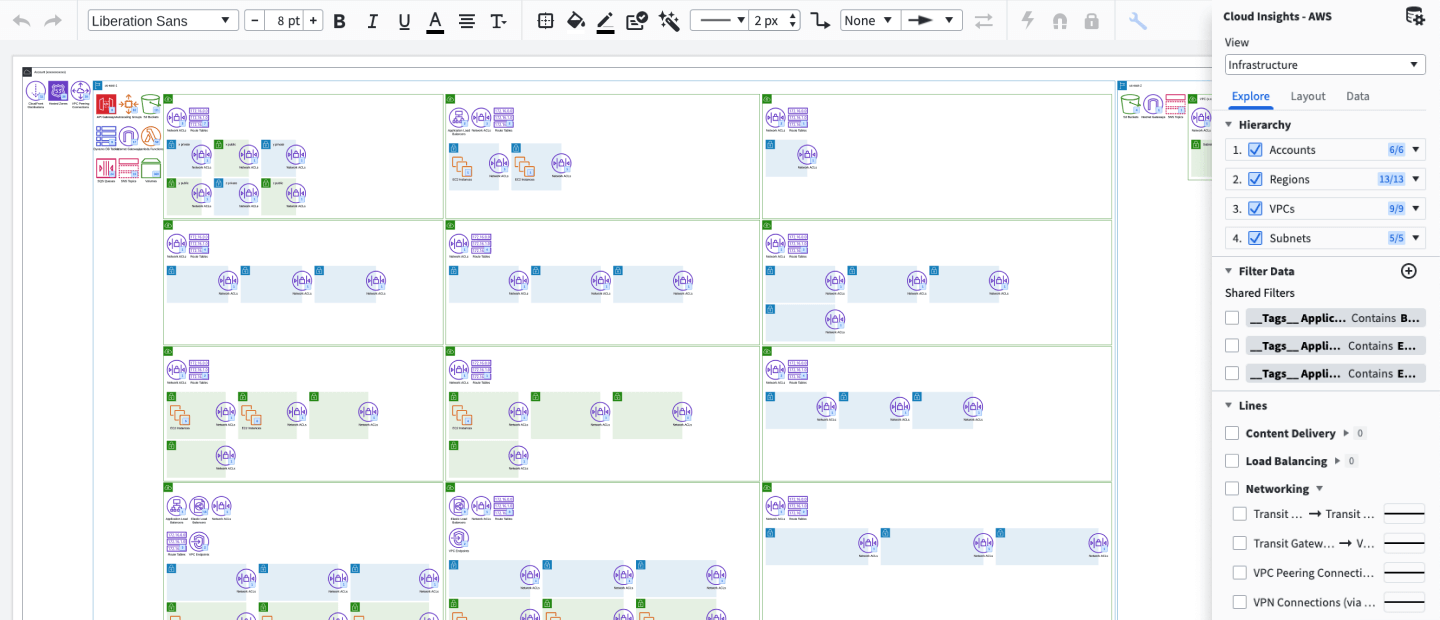Screen dimensions: 1440x620
Task: Expand the Regions 13/13 dropdown arrow
Action: click(1416, 179)
